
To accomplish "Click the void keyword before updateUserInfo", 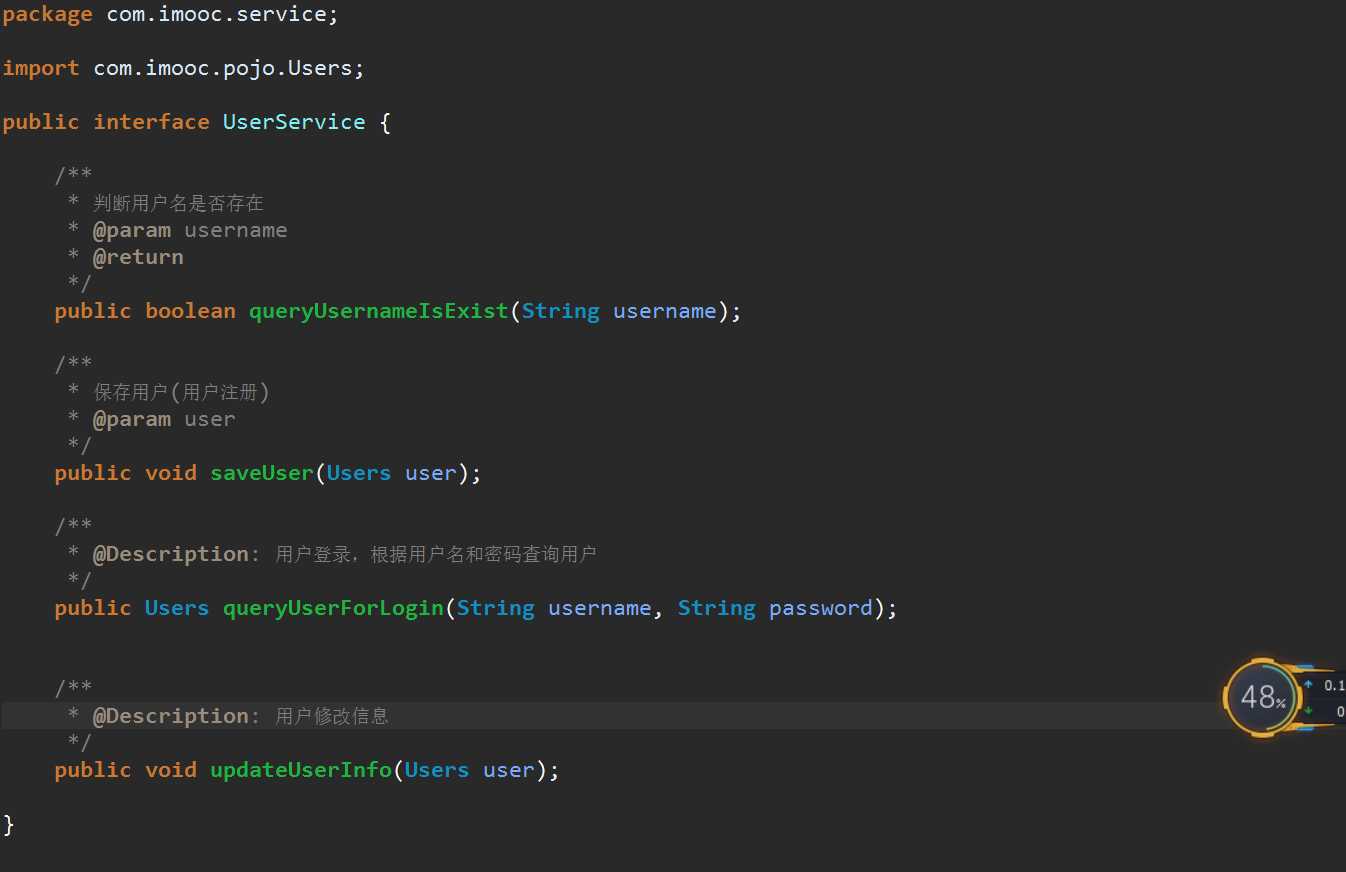I will [x=171, y=770].
